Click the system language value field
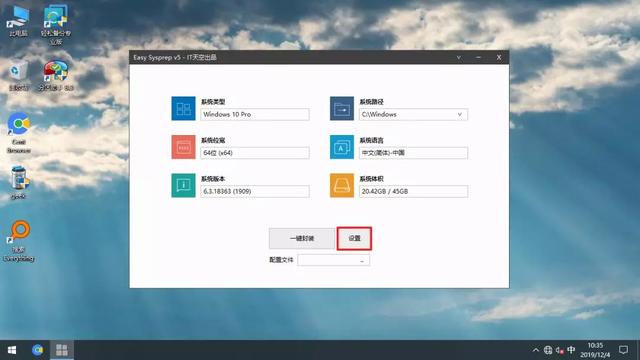This screenshot has width=640, height=360. click(x=413, y=153)
